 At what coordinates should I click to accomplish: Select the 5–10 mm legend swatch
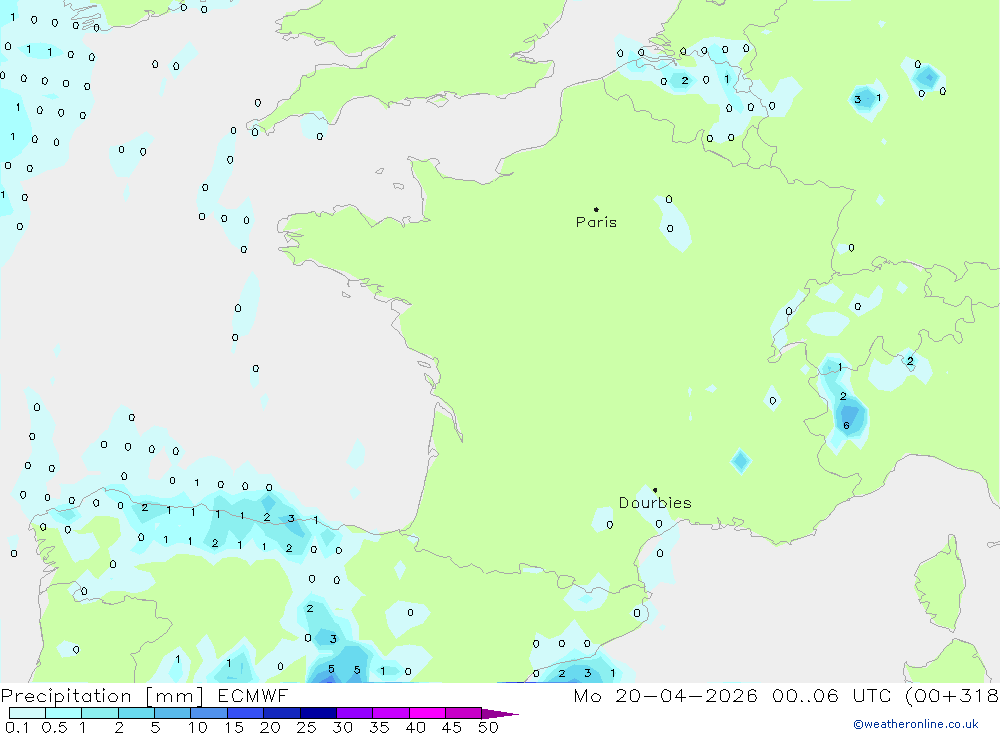[x=172, y=713]
